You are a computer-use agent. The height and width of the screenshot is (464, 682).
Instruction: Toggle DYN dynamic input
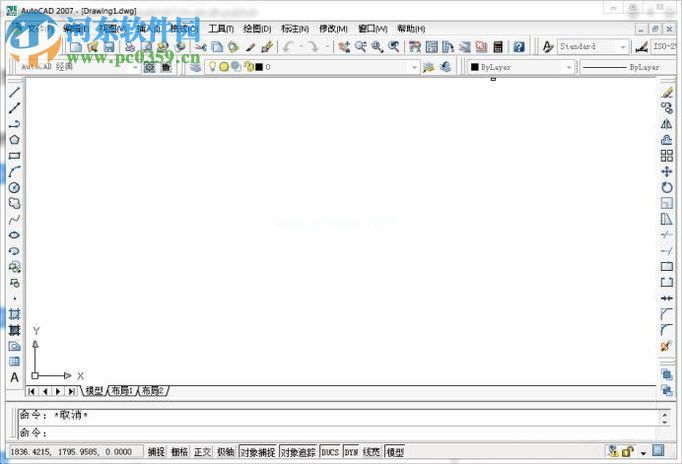(351, 452)
